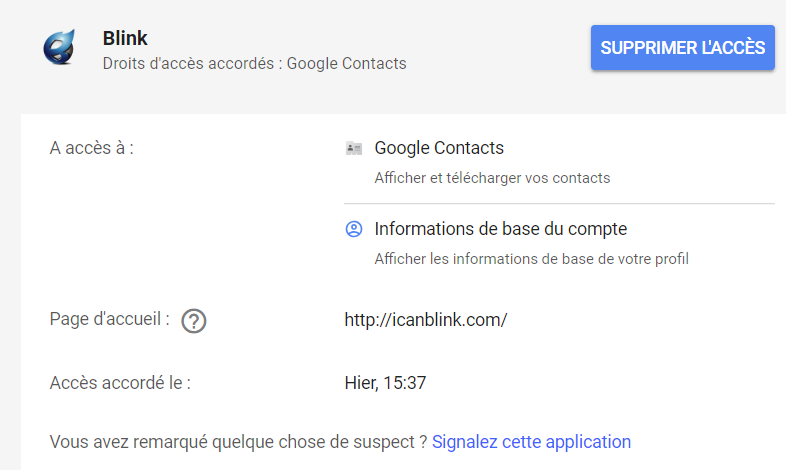The width and height of the screenshot is (786, 470).
Task: Click the divider line between permissions
Action: click(x=559, y=203)
